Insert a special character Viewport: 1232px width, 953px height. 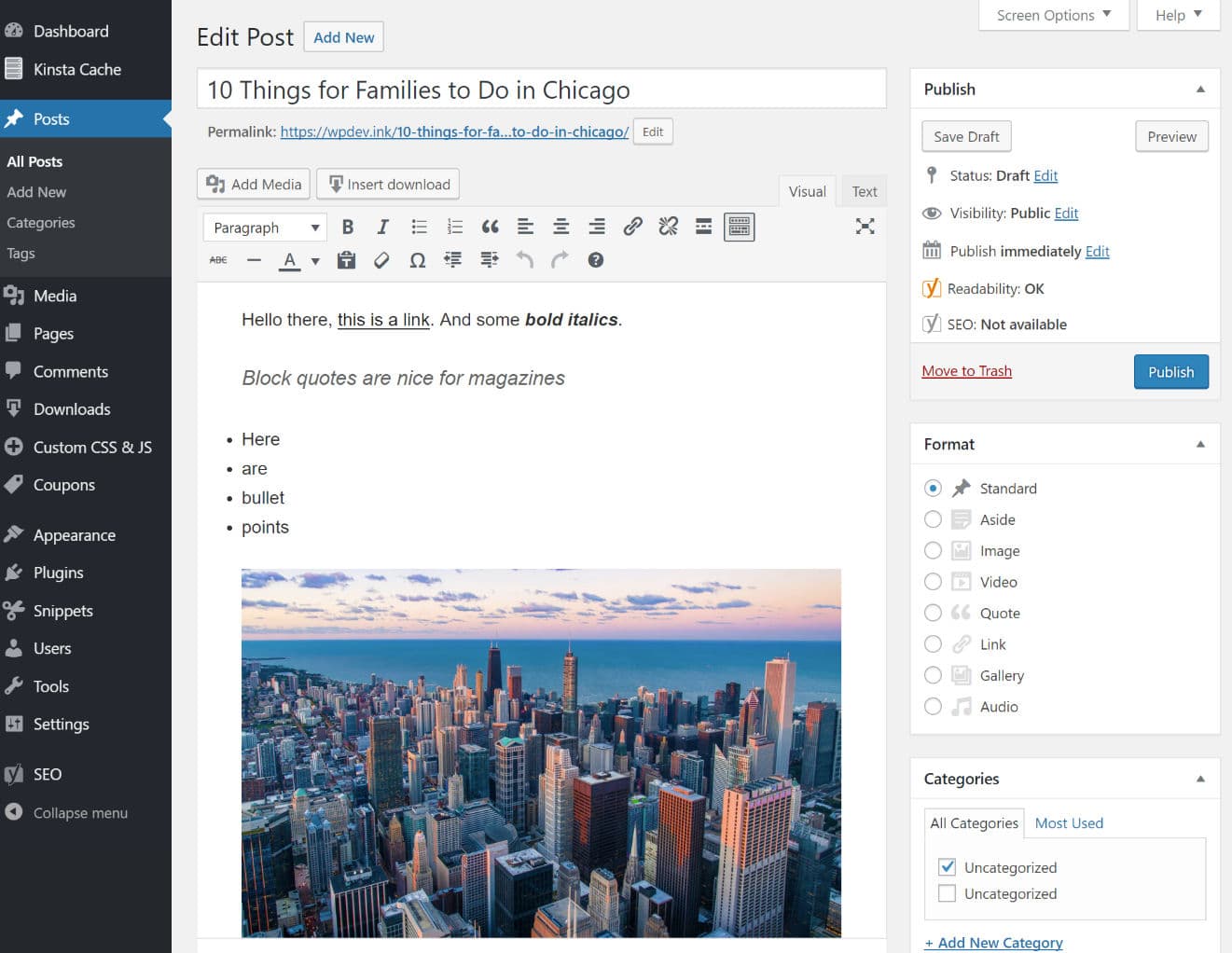(x=417, y=260)
